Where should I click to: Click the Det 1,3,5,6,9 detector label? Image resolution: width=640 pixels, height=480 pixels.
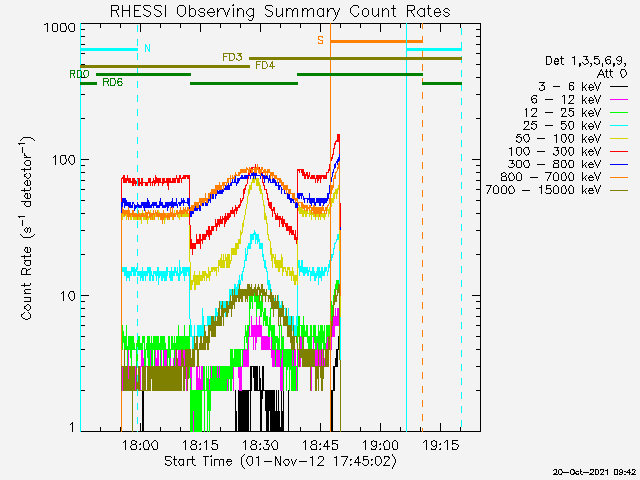point(586,61)
